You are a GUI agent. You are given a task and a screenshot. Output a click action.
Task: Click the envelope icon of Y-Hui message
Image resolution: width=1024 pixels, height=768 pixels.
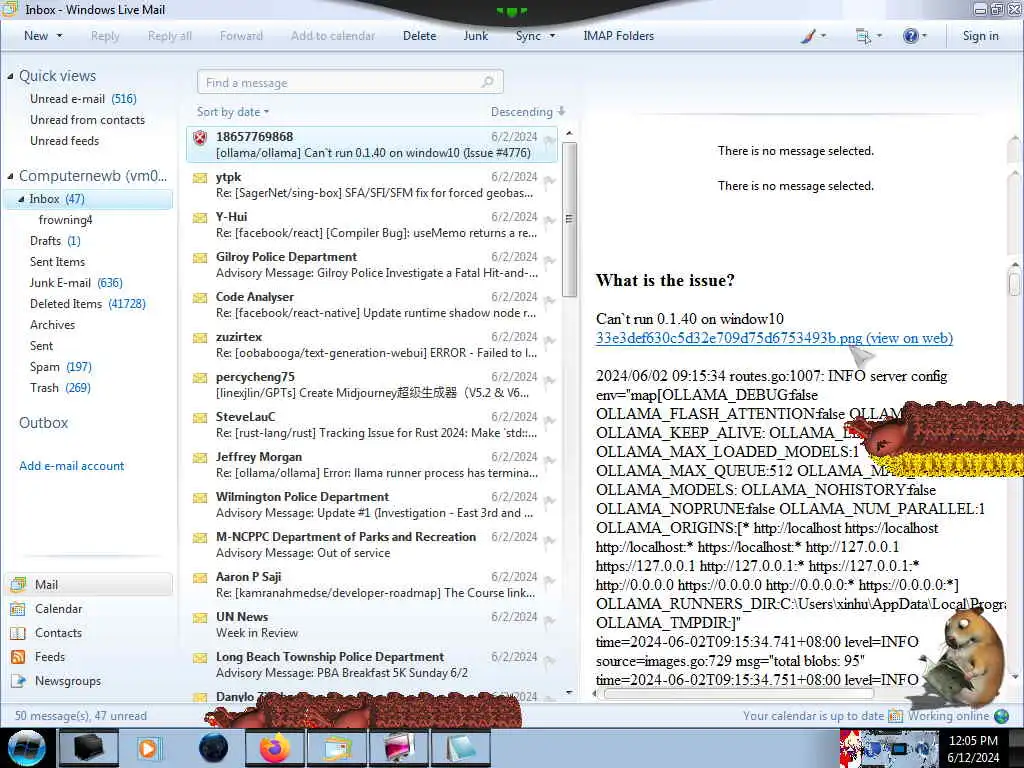pos(200,217)
